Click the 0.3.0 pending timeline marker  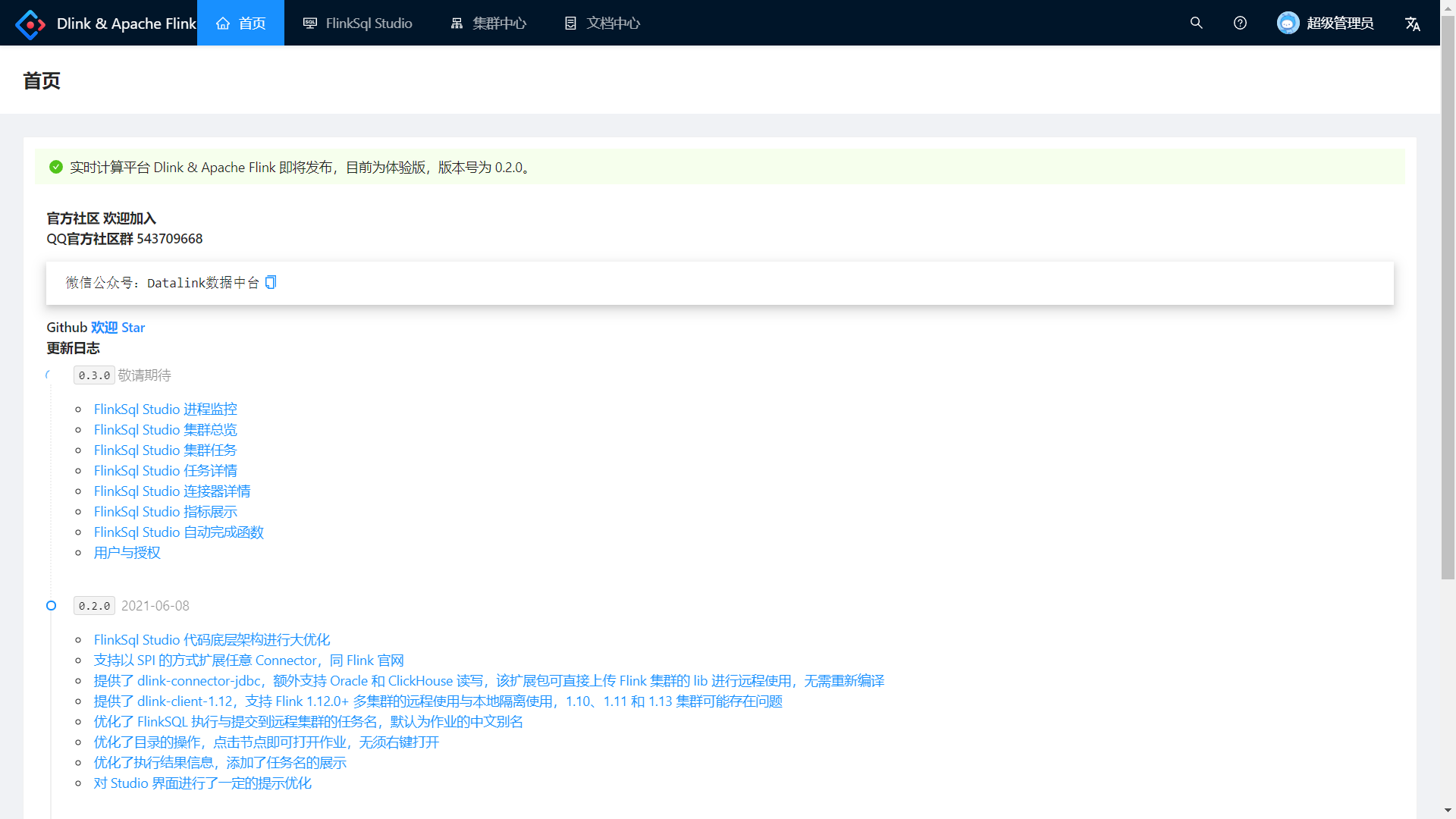(49, 375)
